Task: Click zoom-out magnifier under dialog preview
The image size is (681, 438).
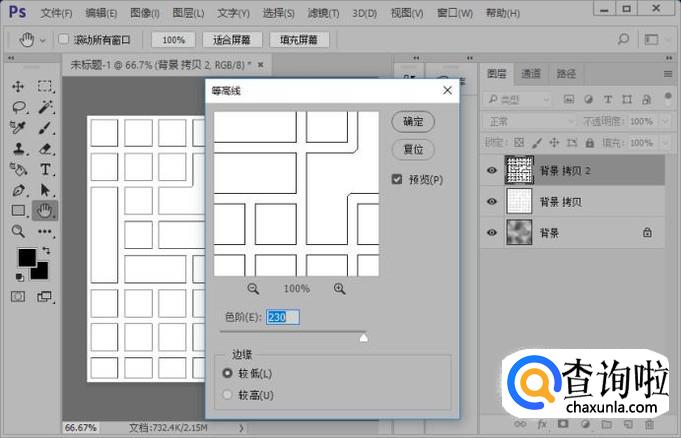Action: tap(253, 288)
